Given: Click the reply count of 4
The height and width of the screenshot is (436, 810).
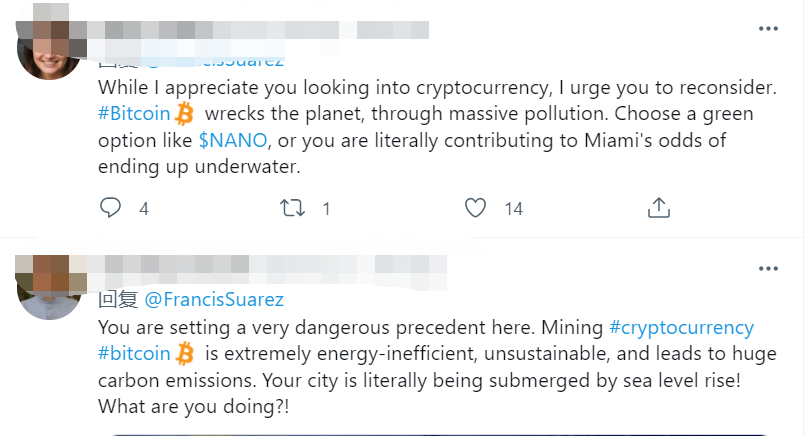Looking at the screenshot, I should (144, 209).
